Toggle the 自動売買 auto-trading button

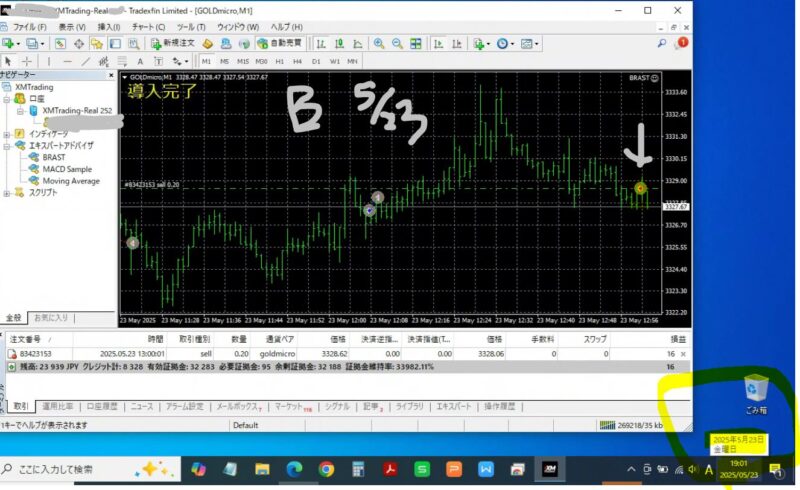pyautogui.click(x=280, y=44)
